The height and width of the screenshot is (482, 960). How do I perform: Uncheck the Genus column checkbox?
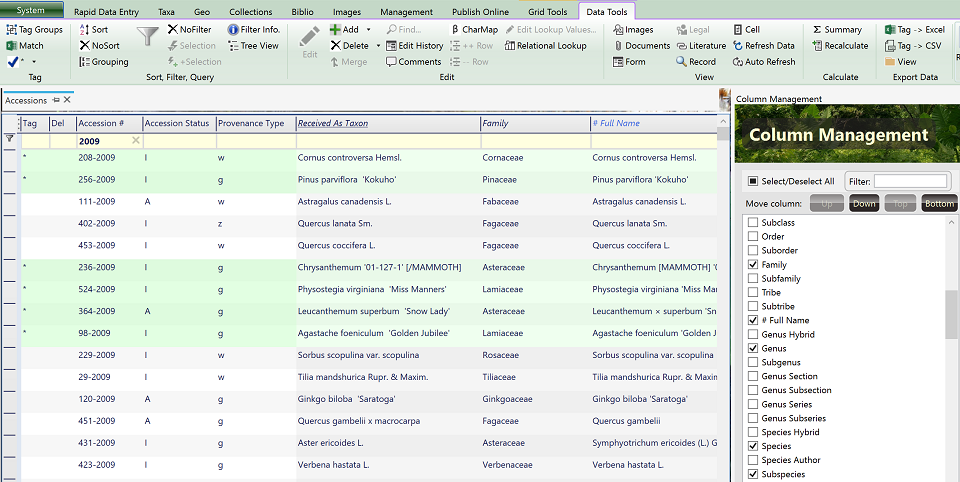(753, 348)
